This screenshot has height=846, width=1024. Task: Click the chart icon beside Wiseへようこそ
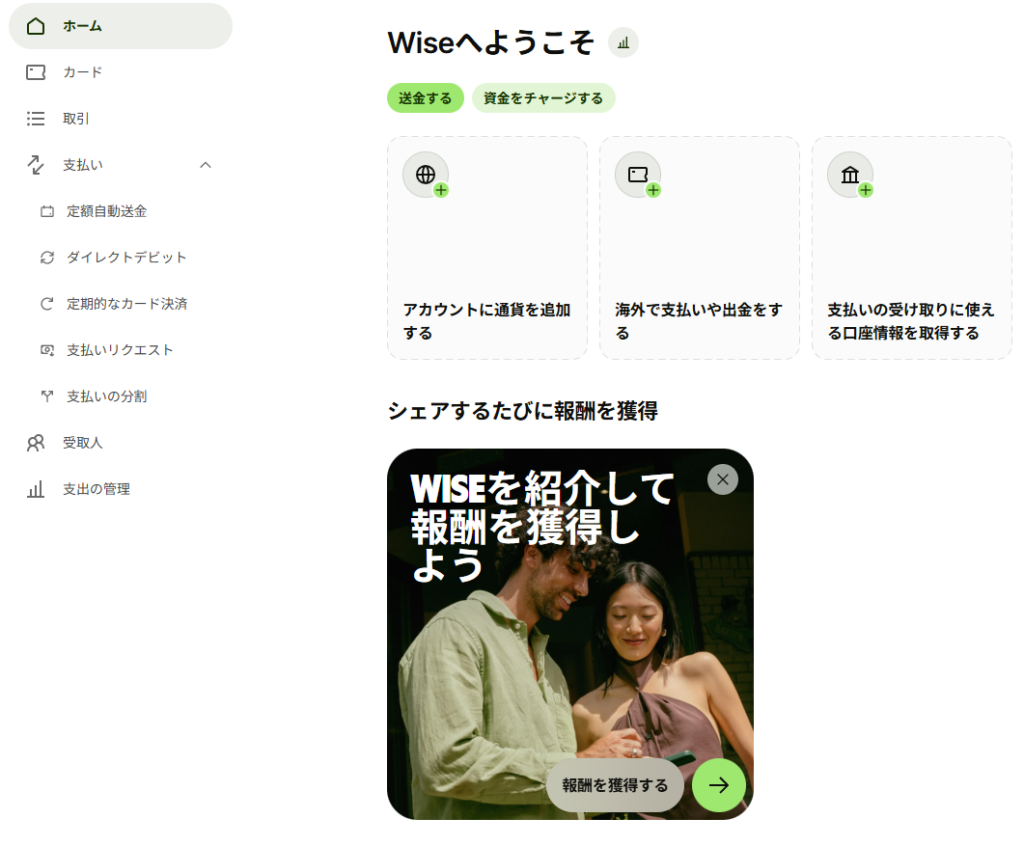pyautogui.click(x=623, y=43)
